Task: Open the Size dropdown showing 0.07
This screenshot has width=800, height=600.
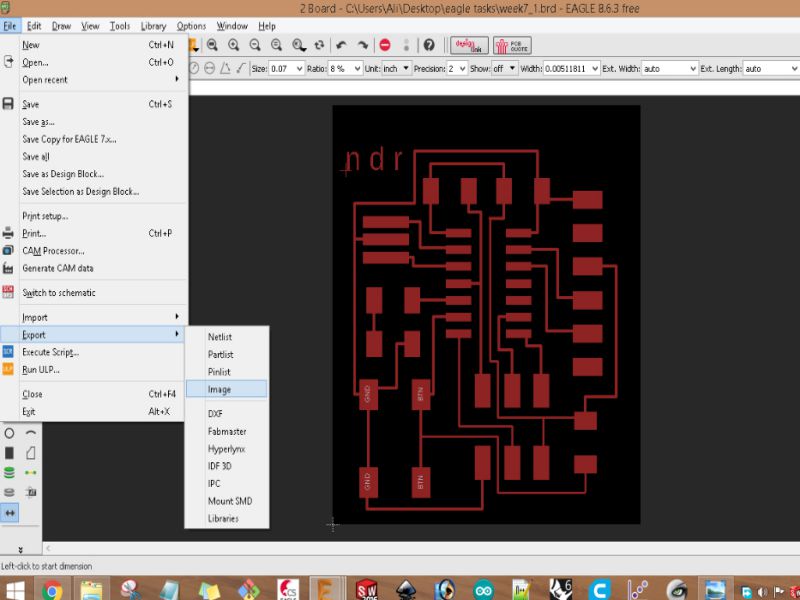Action: pos(287,68)
